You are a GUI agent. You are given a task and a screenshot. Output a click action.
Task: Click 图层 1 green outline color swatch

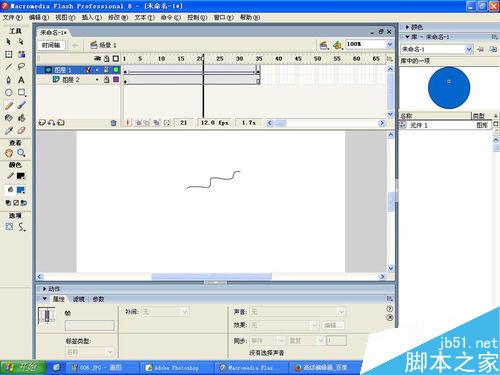(116, 70)
